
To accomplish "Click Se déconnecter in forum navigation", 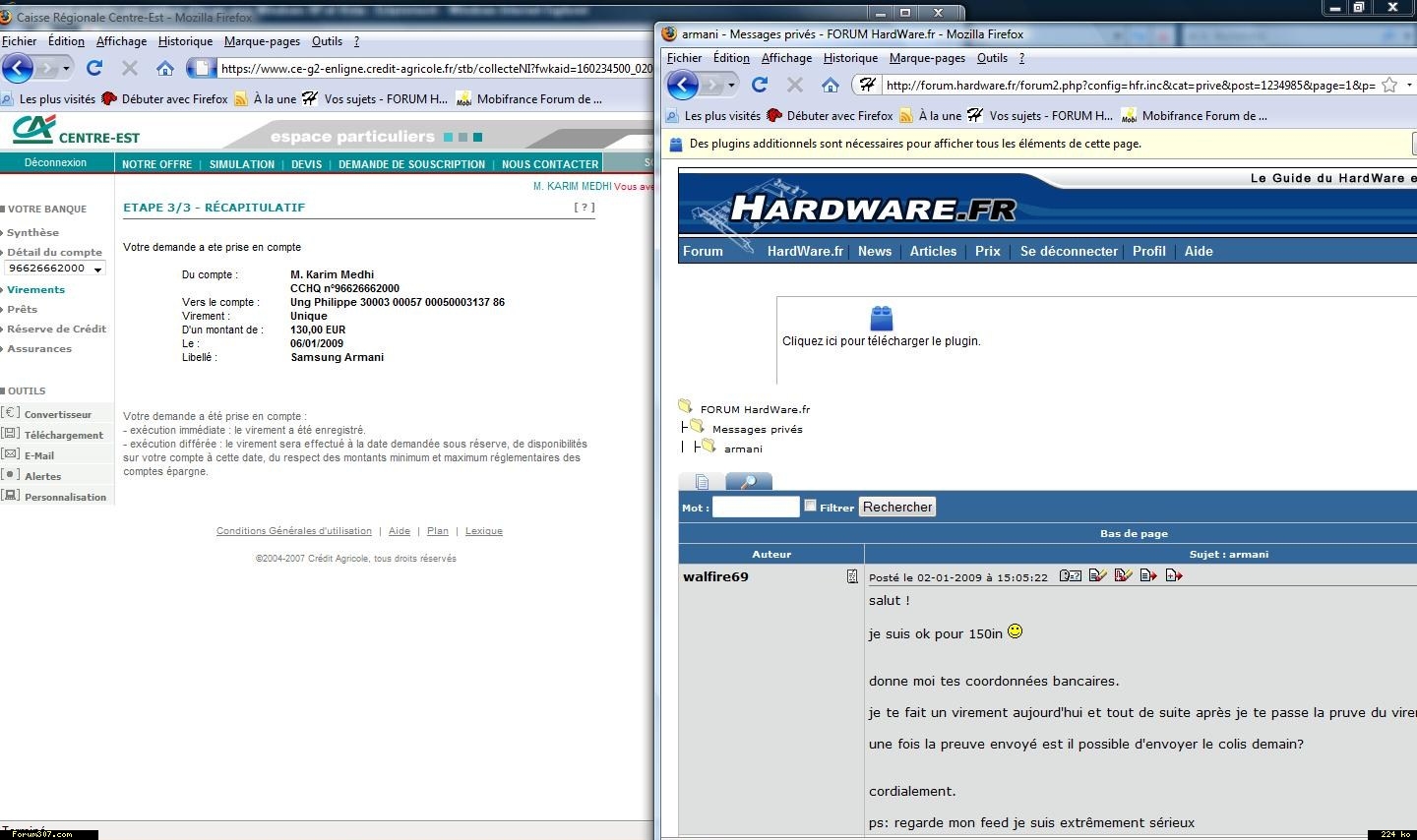I will click(x=1069, y=251).
